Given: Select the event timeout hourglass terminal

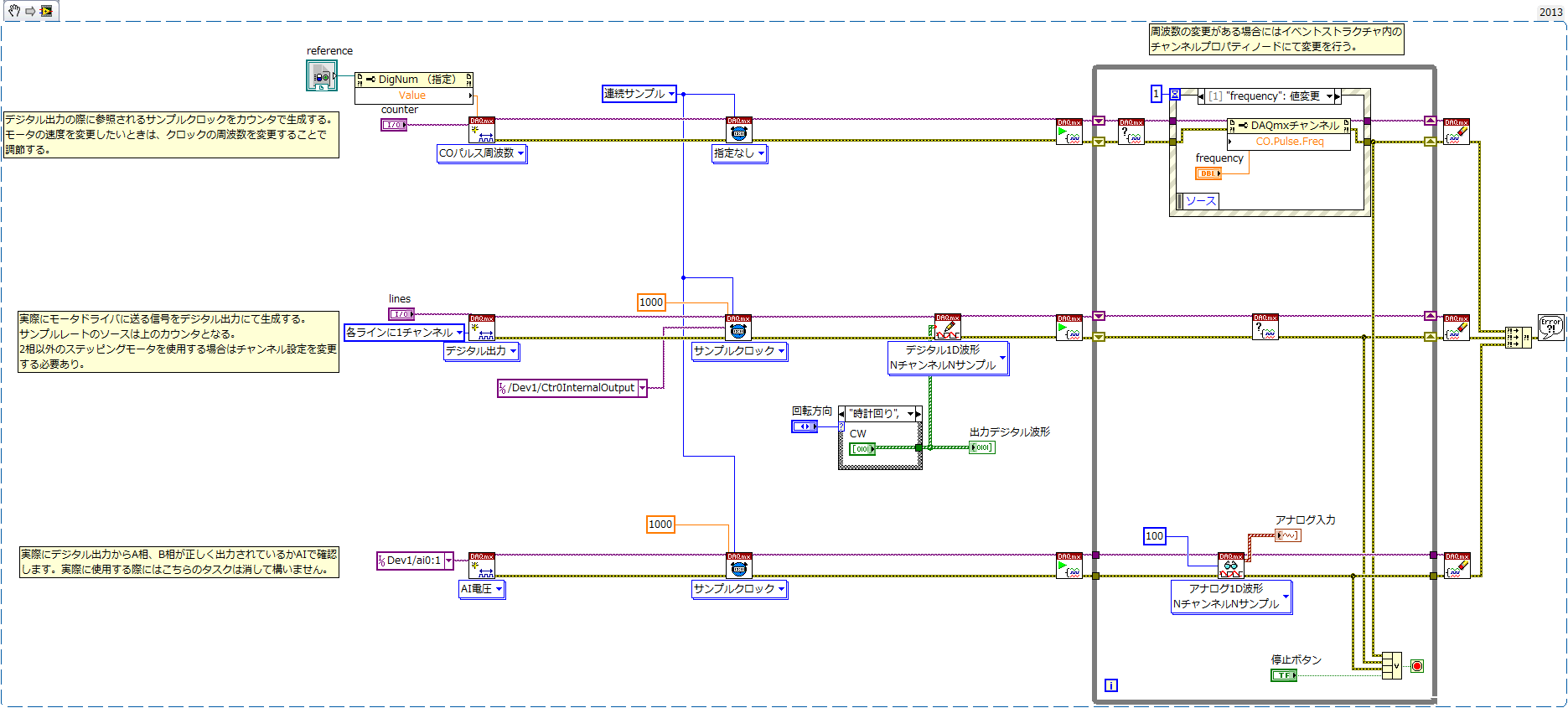Looking at the screenshot, I should click(x=1175, y=95).
